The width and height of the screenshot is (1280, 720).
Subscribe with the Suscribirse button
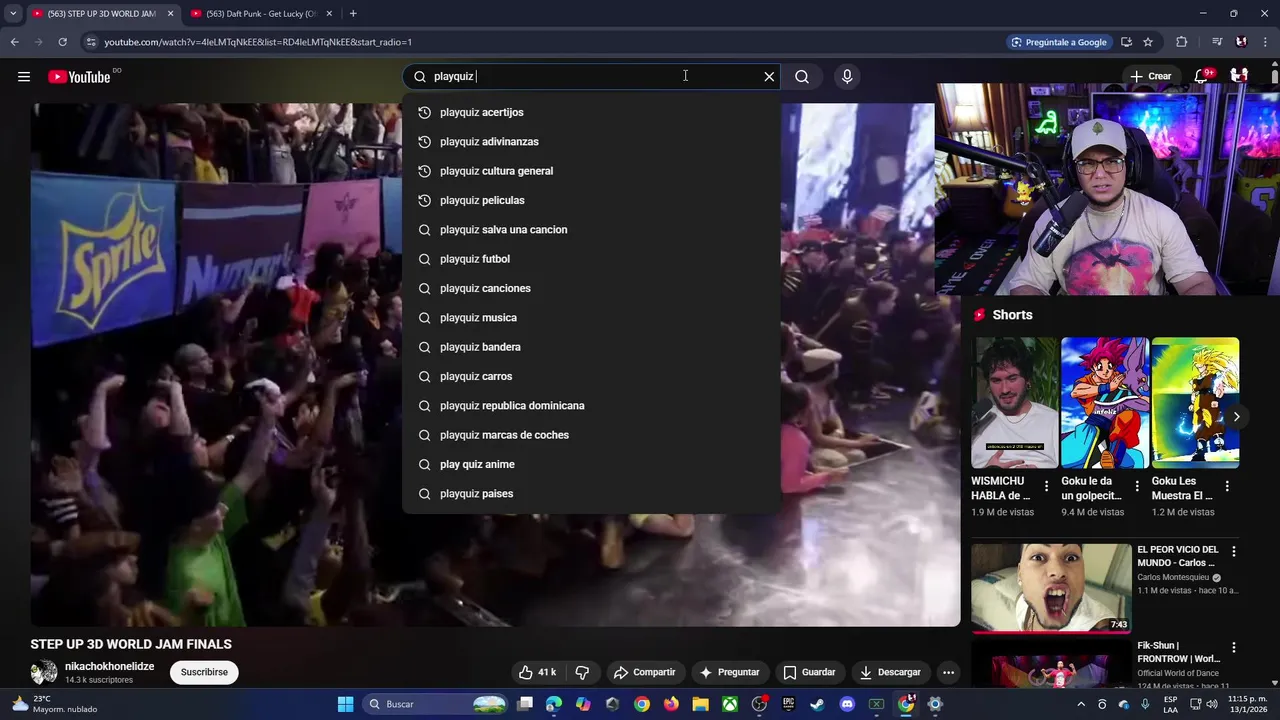[x=204, y=672]
